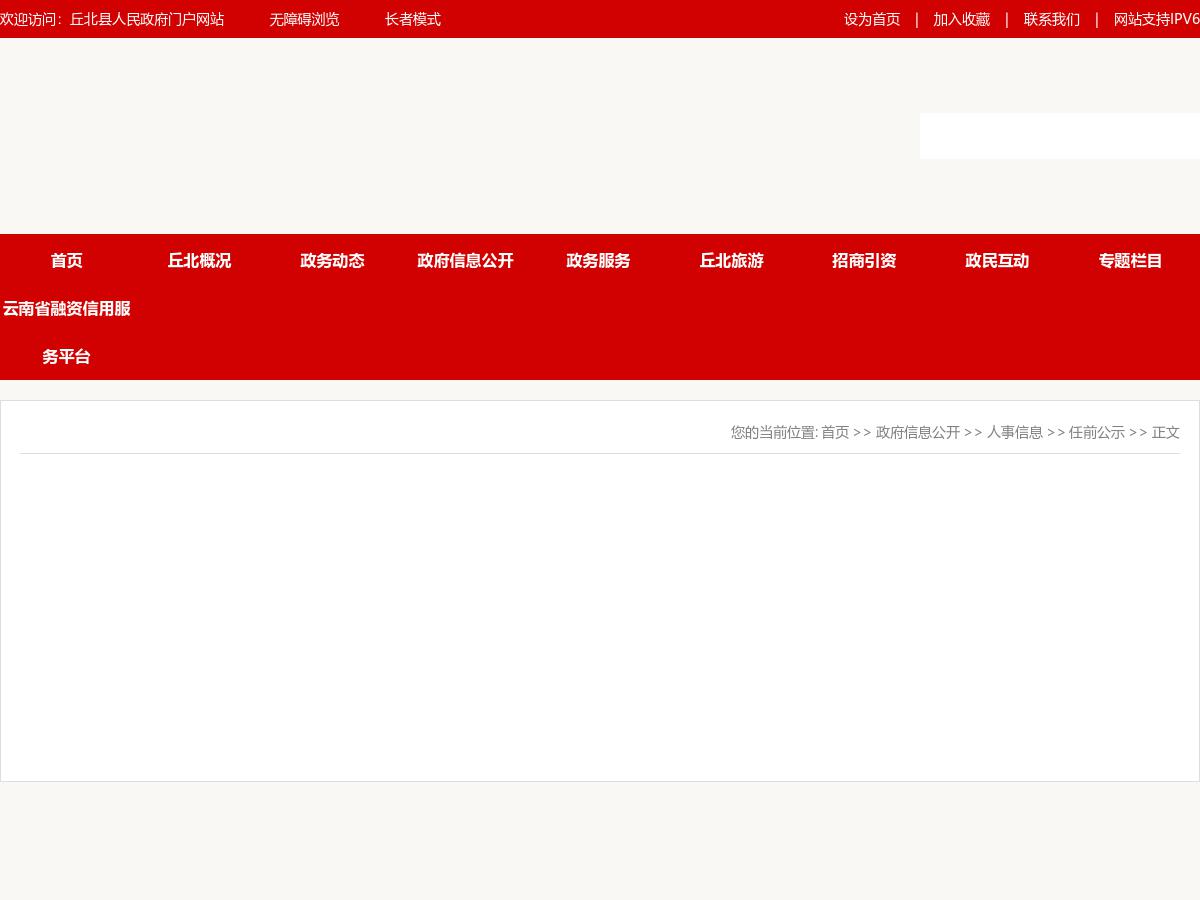
Task: Open the 招商引资 menu
Action: coord(864,260)
